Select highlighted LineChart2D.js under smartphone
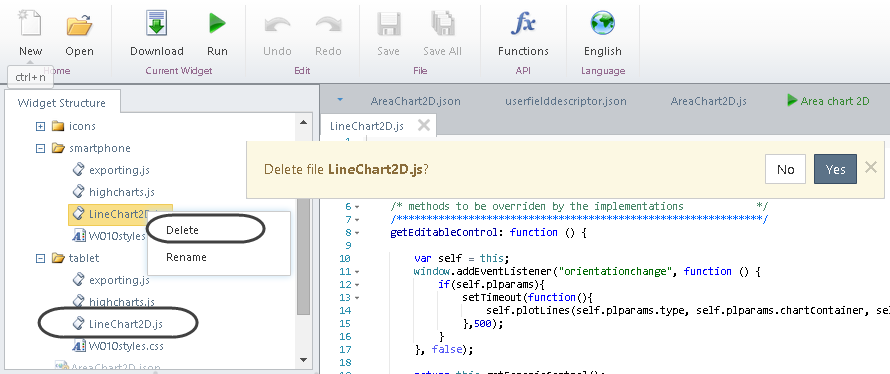The image size is (890, 374). [x=120, y=214]
